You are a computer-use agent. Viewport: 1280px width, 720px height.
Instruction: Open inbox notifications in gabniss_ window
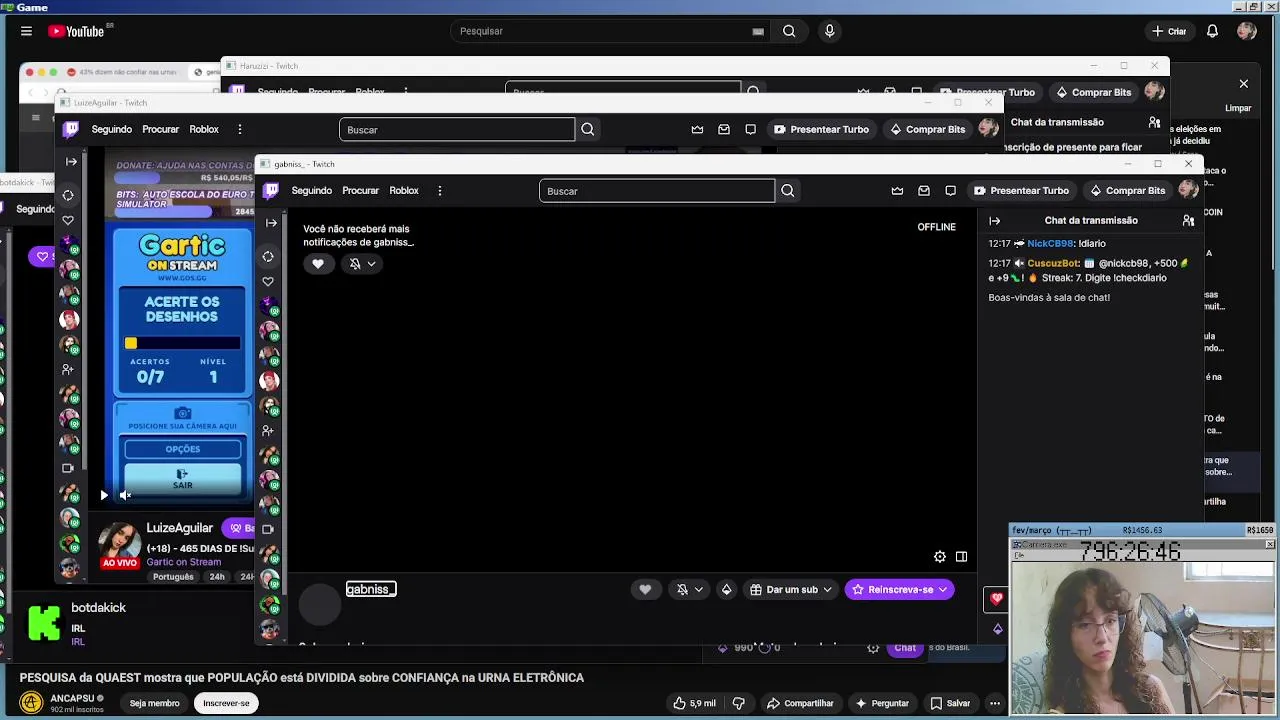click(924, 191)
